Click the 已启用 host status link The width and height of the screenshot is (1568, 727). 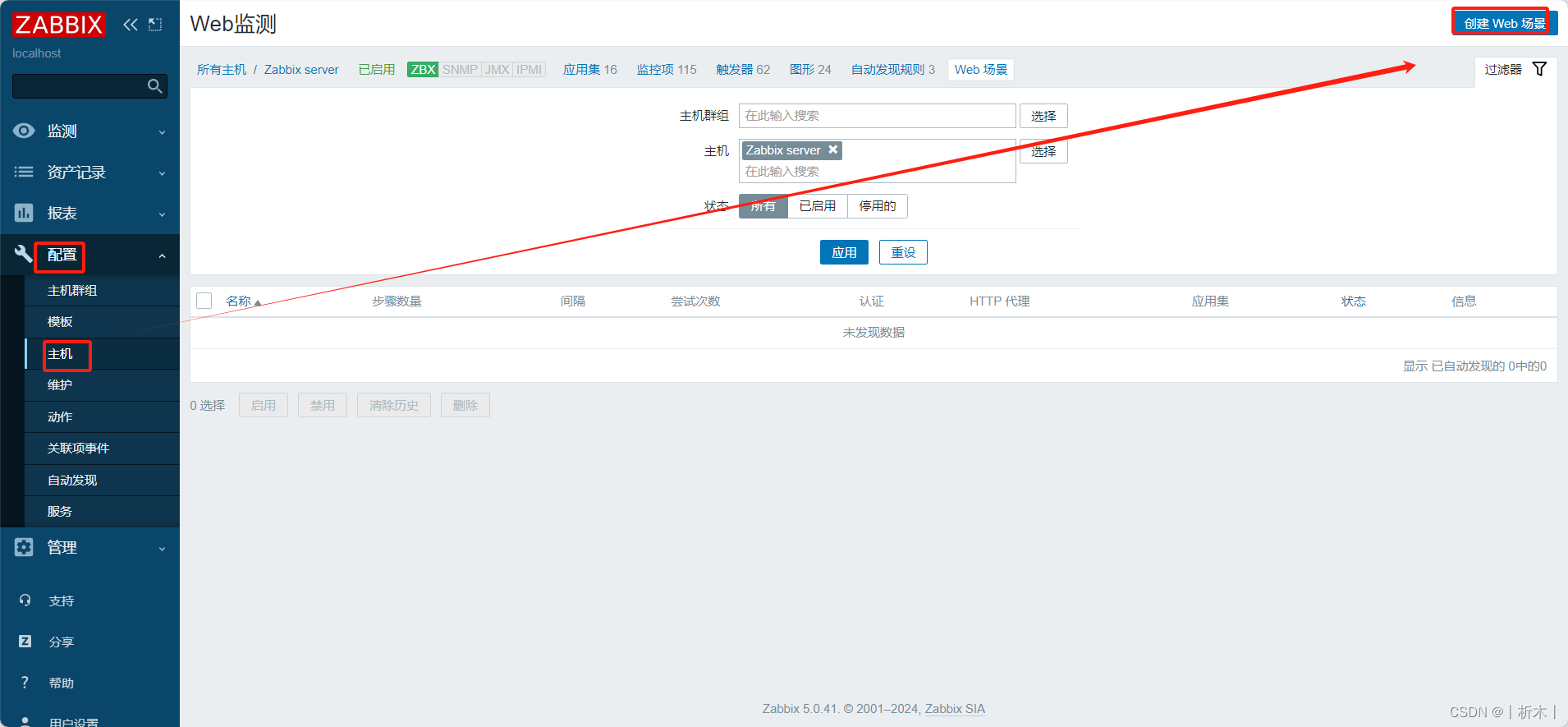click(377, 70)
